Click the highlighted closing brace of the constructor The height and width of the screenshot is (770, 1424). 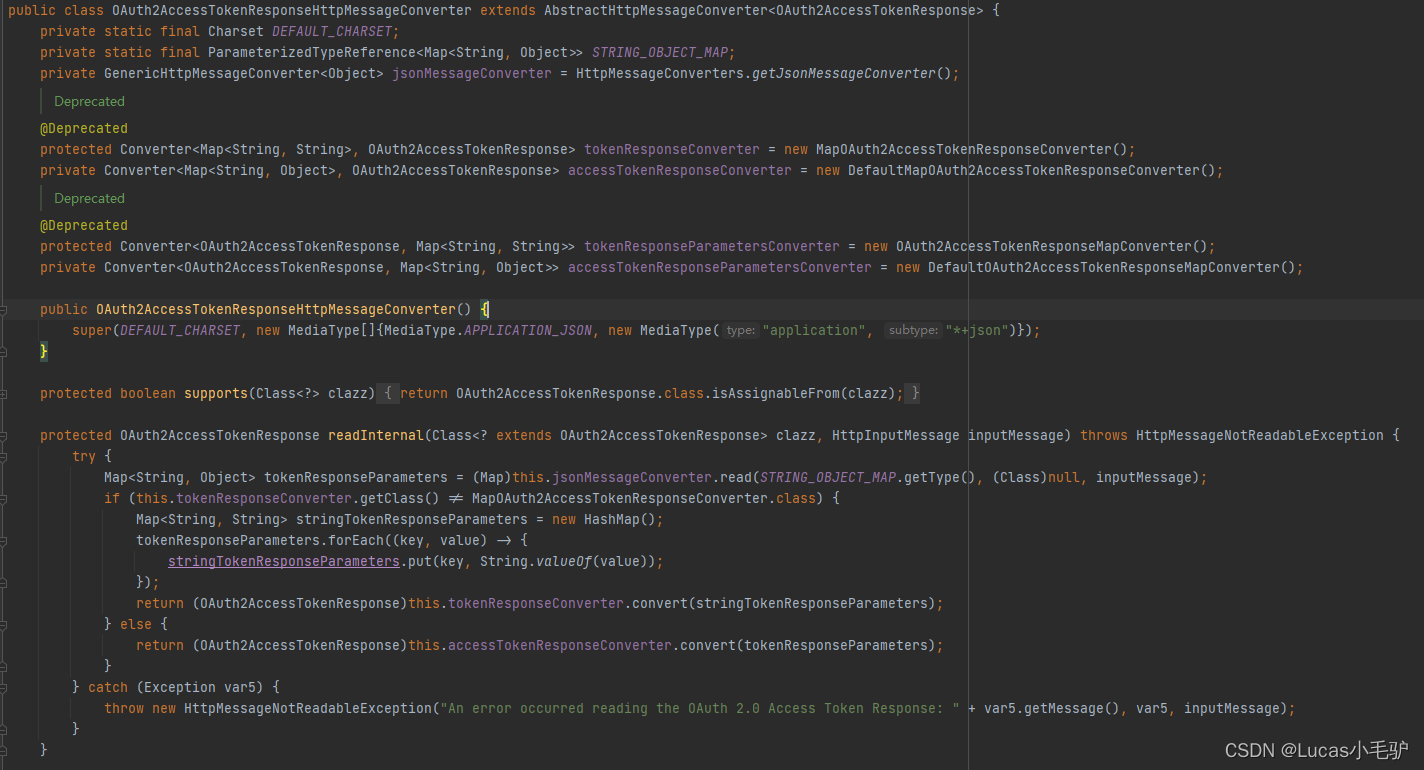pyautogui.click(x=44, y=352)
